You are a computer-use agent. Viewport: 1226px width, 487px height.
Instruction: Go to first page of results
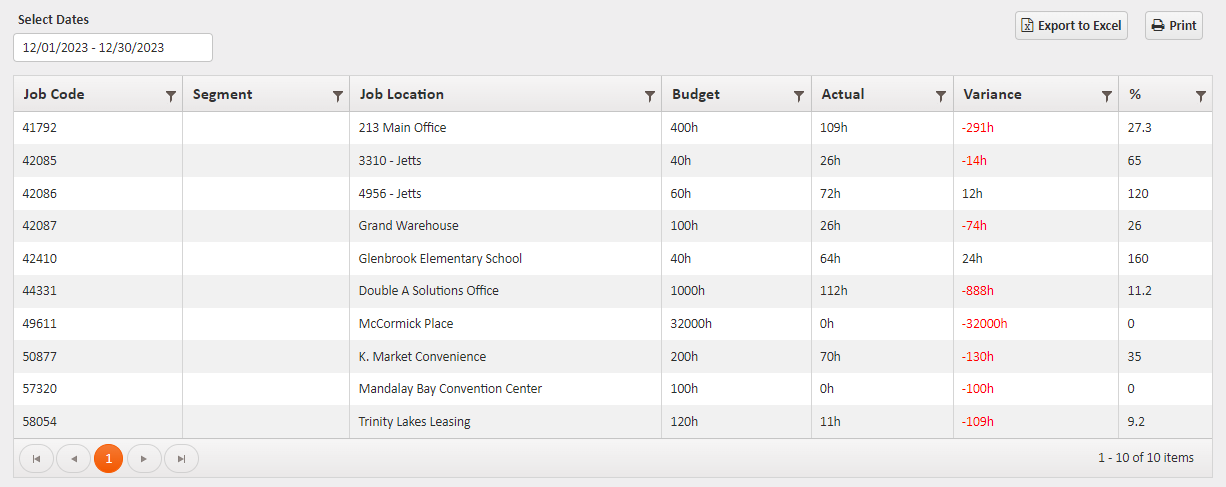(x=36, y=459)
